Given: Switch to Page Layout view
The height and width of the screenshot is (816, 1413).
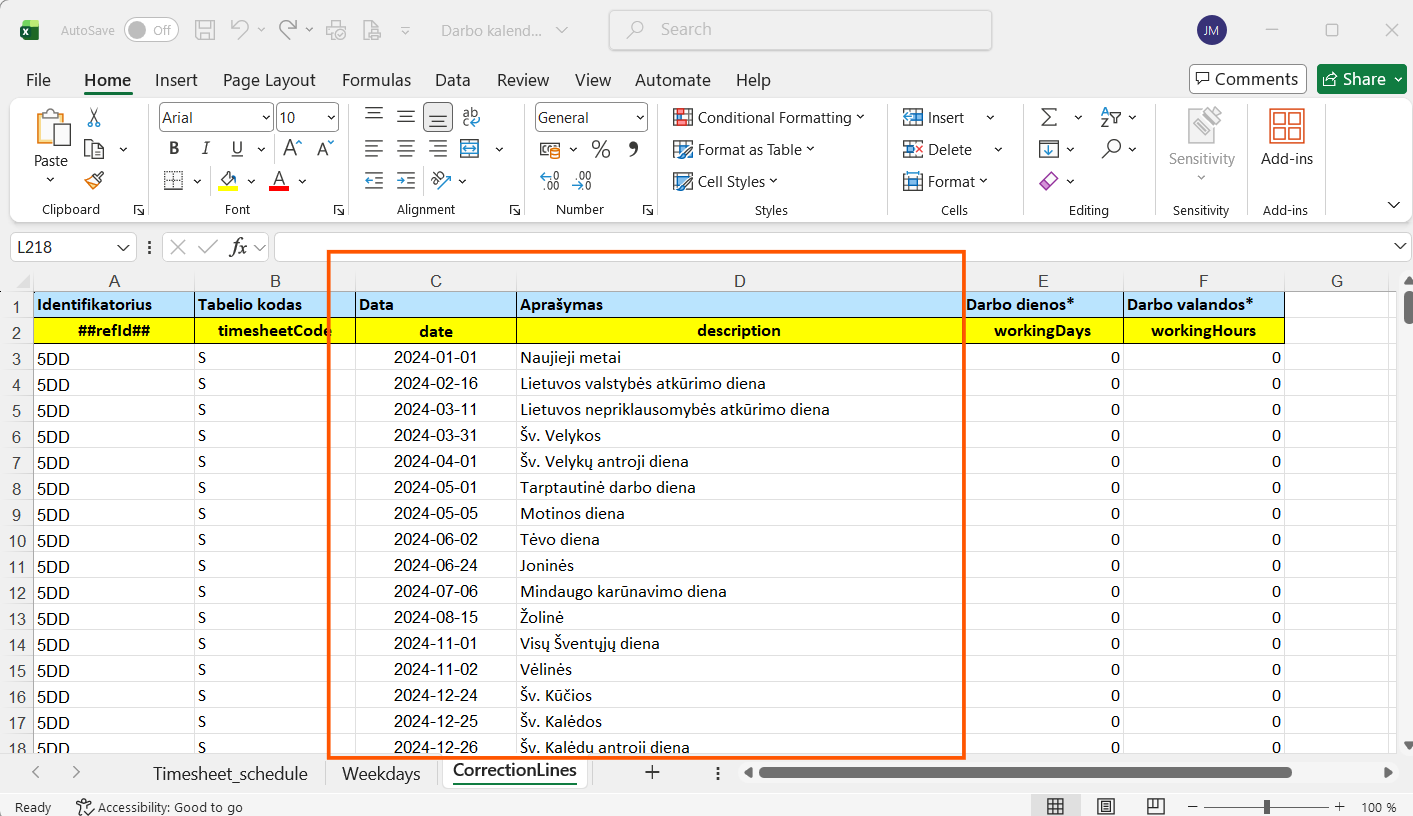Looking at the screenshot, I should (x=1106, y=807).
